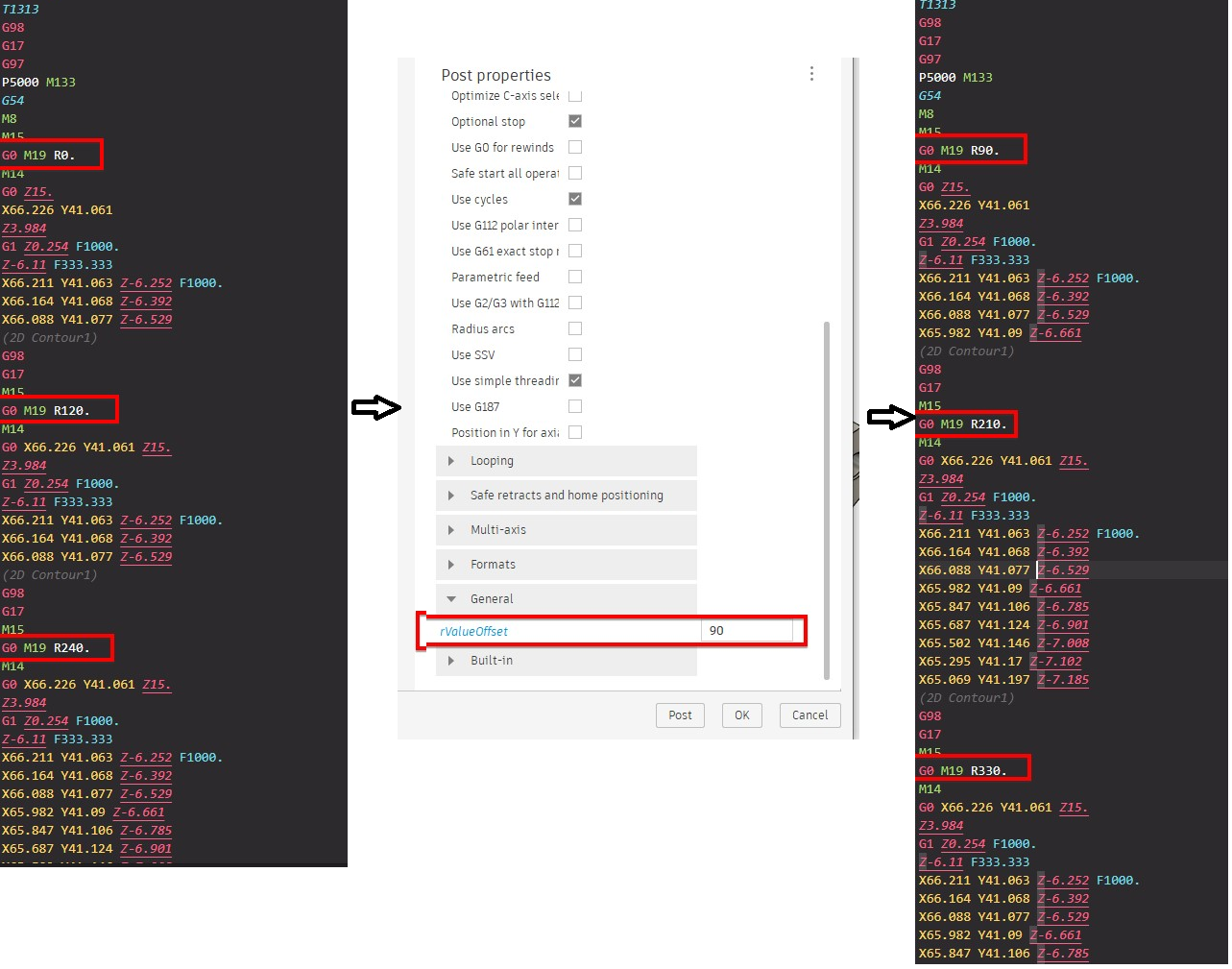This screenshot has width=1232, height=969.
Task: Open the three-dot options menu
Action: (811, 73)
